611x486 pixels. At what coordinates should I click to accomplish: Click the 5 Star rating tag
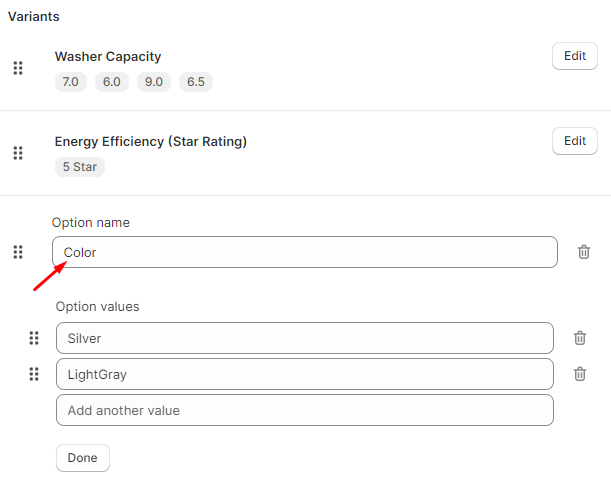click(80, 167)
